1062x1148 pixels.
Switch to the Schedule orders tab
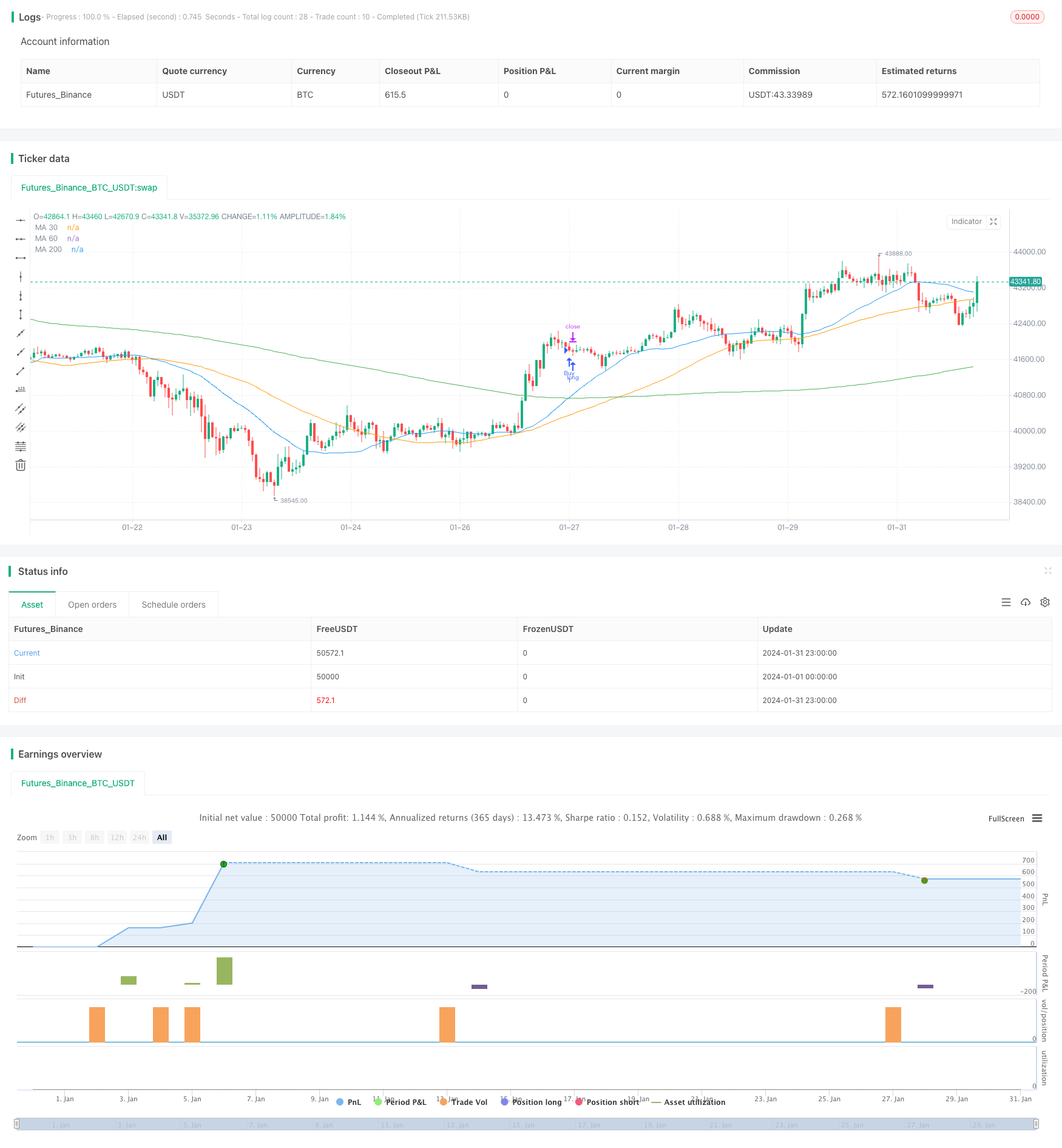coord(174,605)
